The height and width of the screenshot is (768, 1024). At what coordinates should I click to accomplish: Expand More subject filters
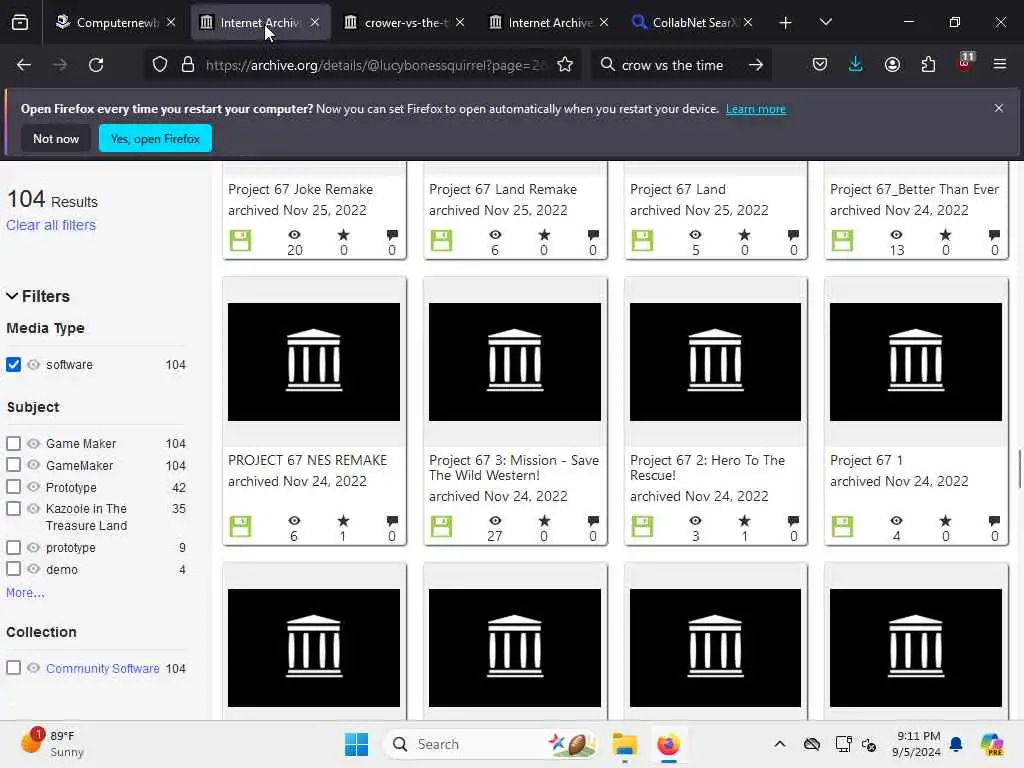click(25, 592)
